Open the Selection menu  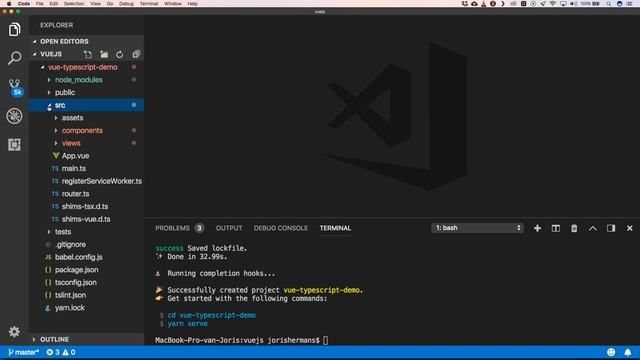[x=74, y=4]
